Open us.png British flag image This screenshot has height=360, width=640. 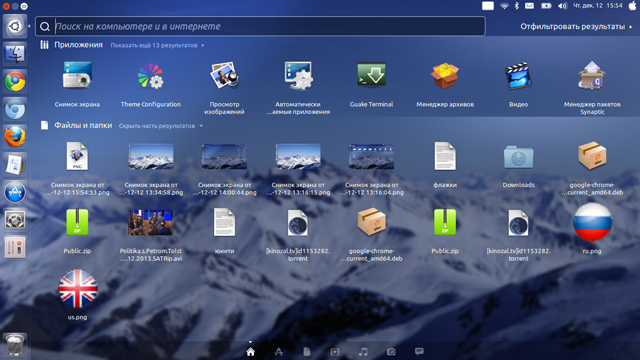click(x=78, y=289)
